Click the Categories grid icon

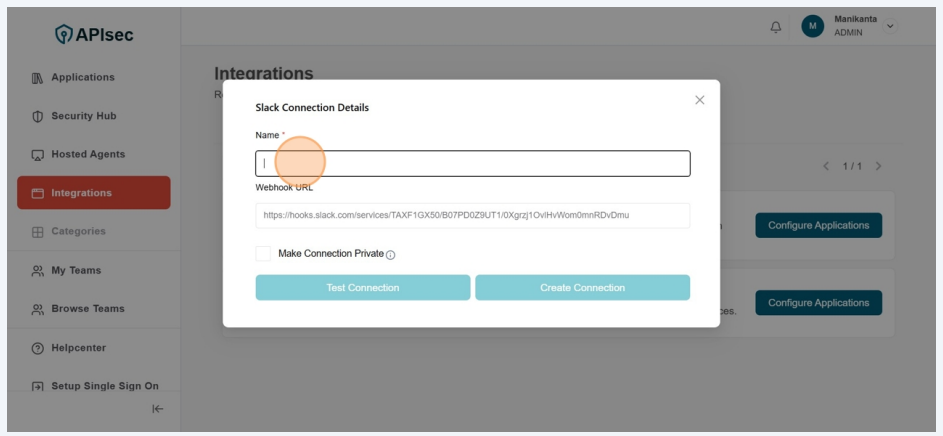tap(38, 232)
